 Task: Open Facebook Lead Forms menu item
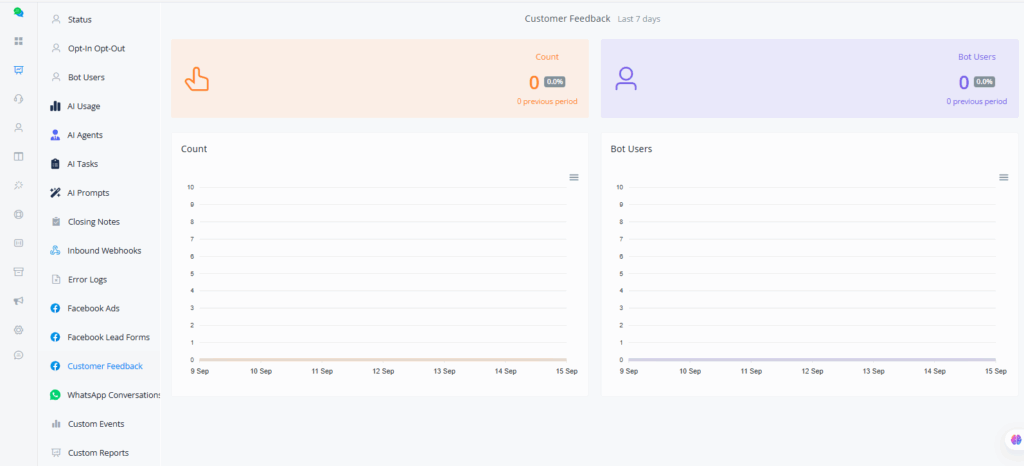(108, 337)
